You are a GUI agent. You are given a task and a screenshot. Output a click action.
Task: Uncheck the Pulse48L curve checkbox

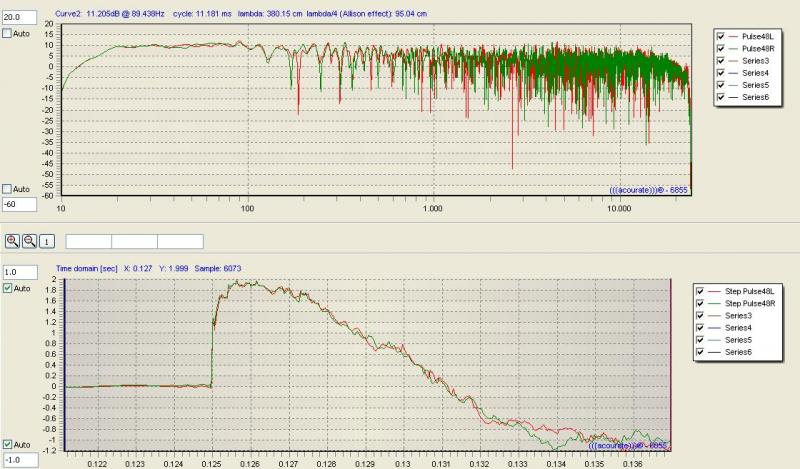click(720, 36)
